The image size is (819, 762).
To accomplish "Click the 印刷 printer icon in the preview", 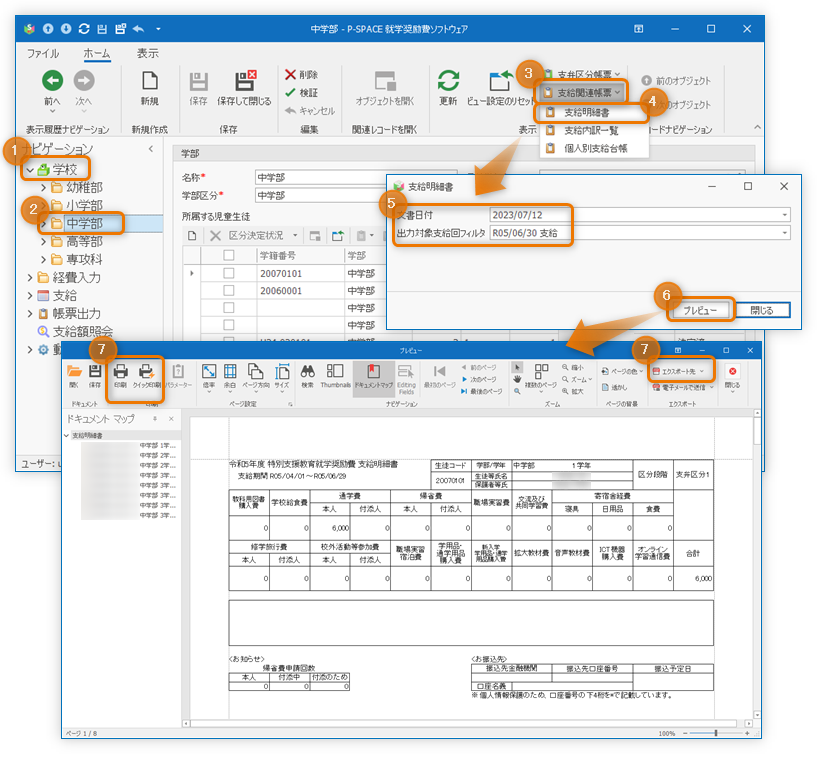I will pyautogui.click(x=121, y=371).
